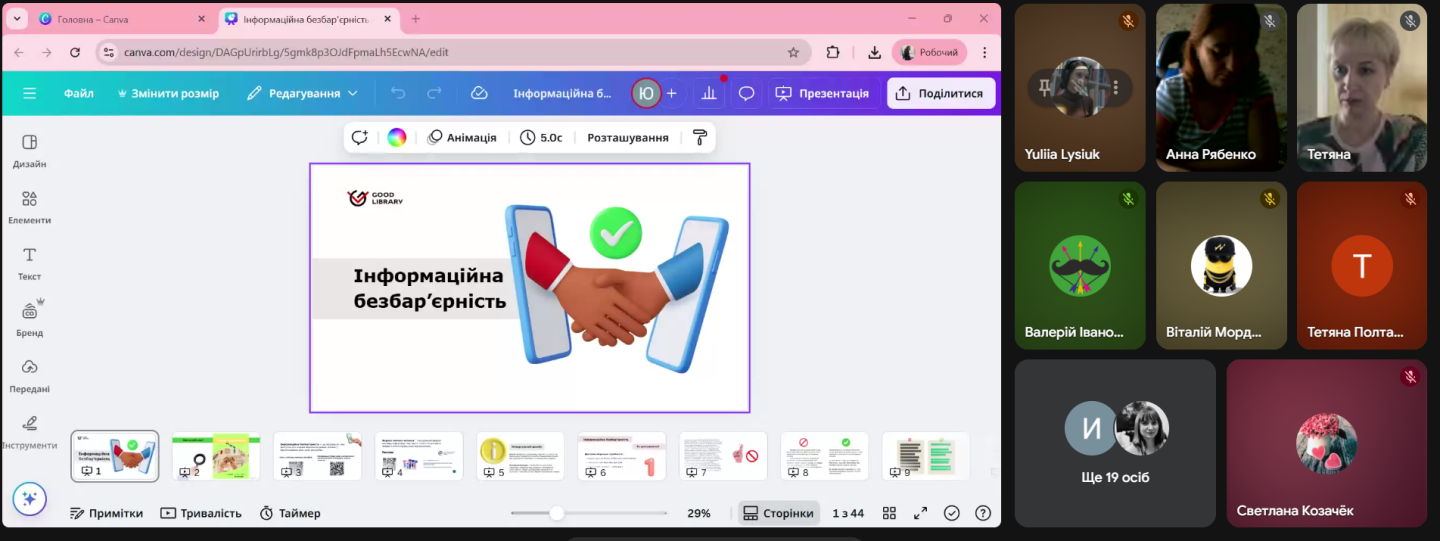Image resolution: width=1440 pixels, height=541 pixels.
Task: Open slide thumbnail 4
Action: point(419,457)
